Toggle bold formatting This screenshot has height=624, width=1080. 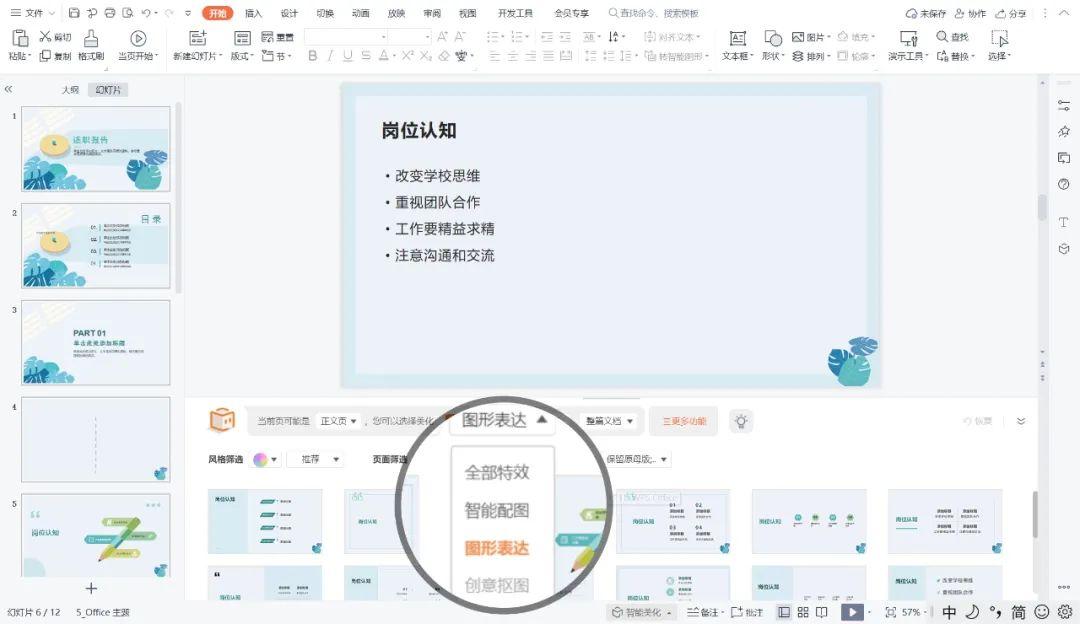313,56
